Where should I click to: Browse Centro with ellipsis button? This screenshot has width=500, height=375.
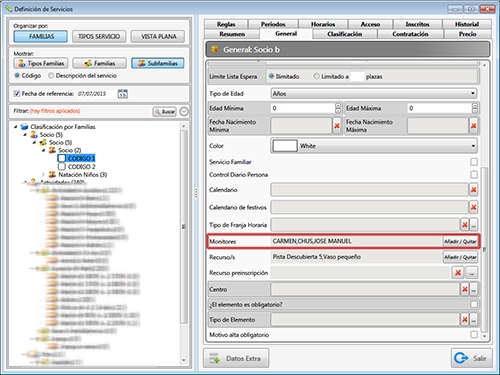(473, 289)
